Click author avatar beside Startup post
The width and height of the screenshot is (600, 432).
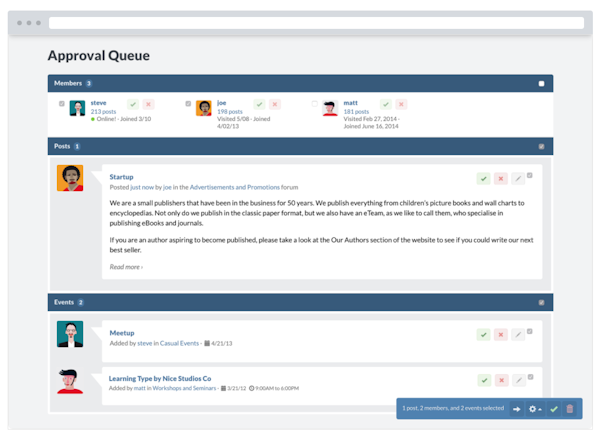[x=70, y=178]
